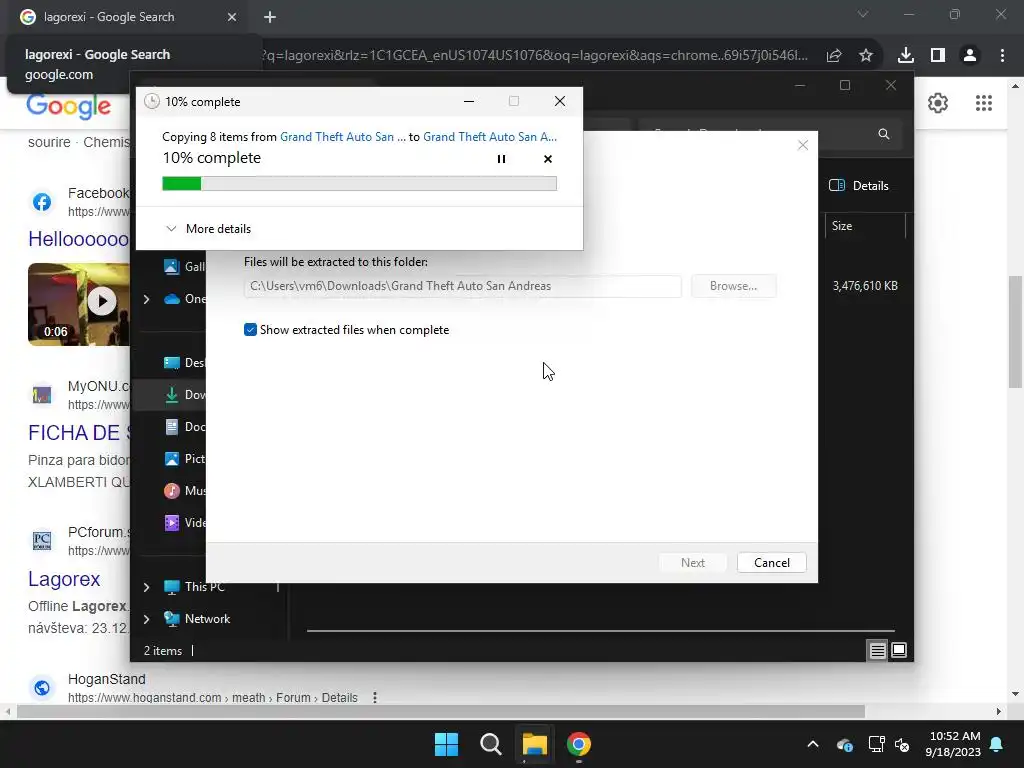Open a new Chrome tab
The width and height of the screenshot is (1024, 768).
[270, 17]
